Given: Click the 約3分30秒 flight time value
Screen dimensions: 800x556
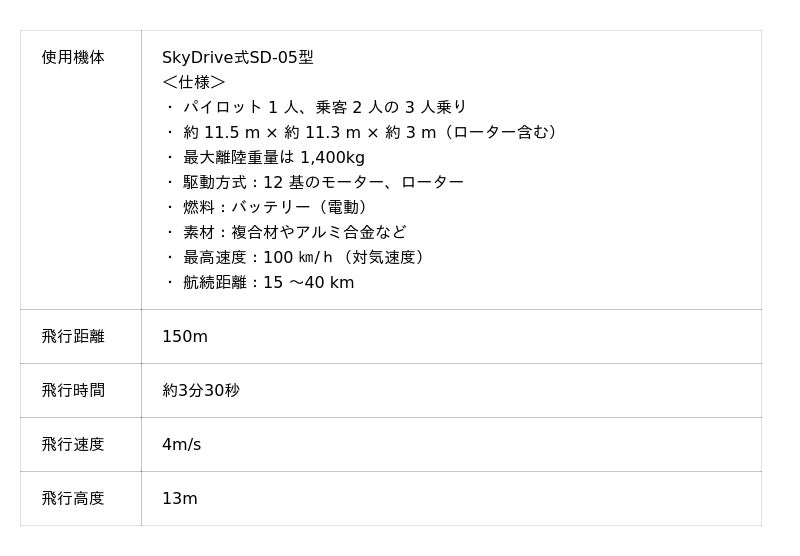Looking at the screenshot, I should (x=201, y=391).
